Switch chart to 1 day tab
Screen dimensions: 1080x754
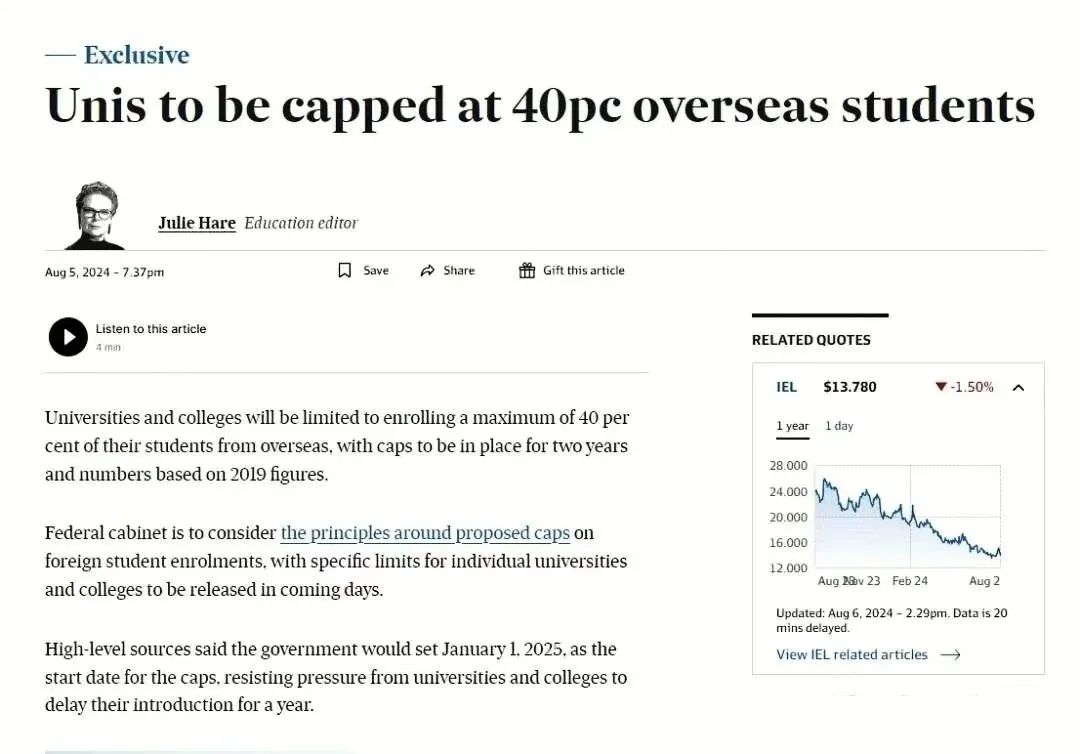pyautogui.click(x=839, y=426)
